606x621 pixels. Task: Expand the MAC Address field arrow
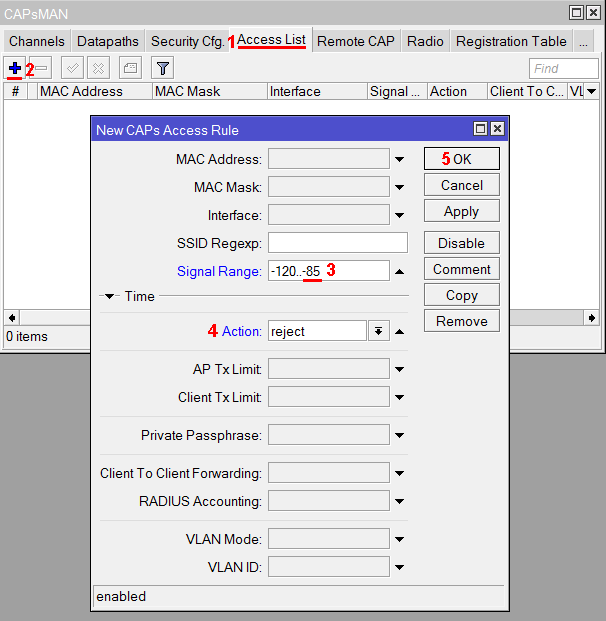point(399,159)
